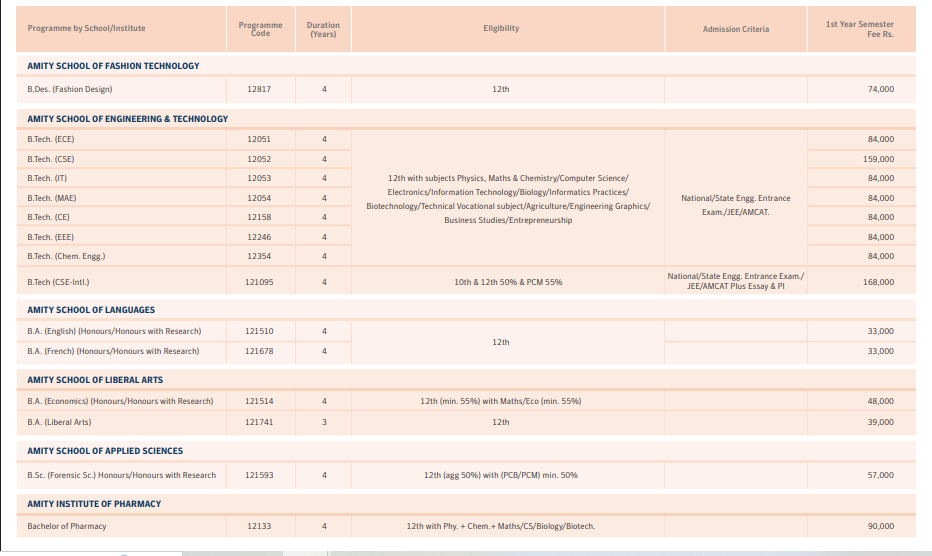Select 'B.A. (Economics) (Honours/Honours with Research)'

pyautogui.click(x=120, y=401)
